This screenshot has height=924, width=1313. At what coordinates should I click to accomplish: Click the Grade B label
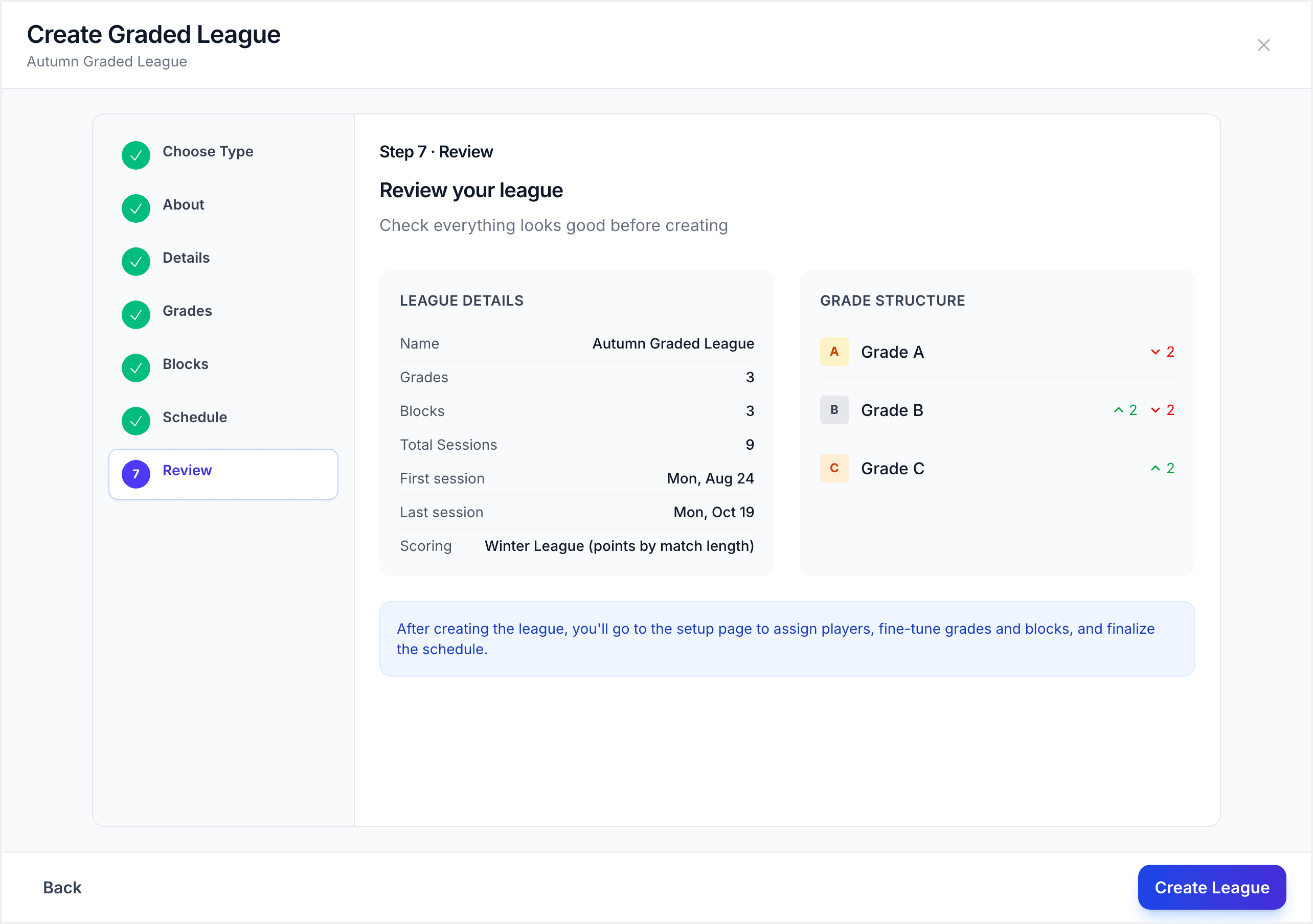pyautogui.click(x=892, y=410)
